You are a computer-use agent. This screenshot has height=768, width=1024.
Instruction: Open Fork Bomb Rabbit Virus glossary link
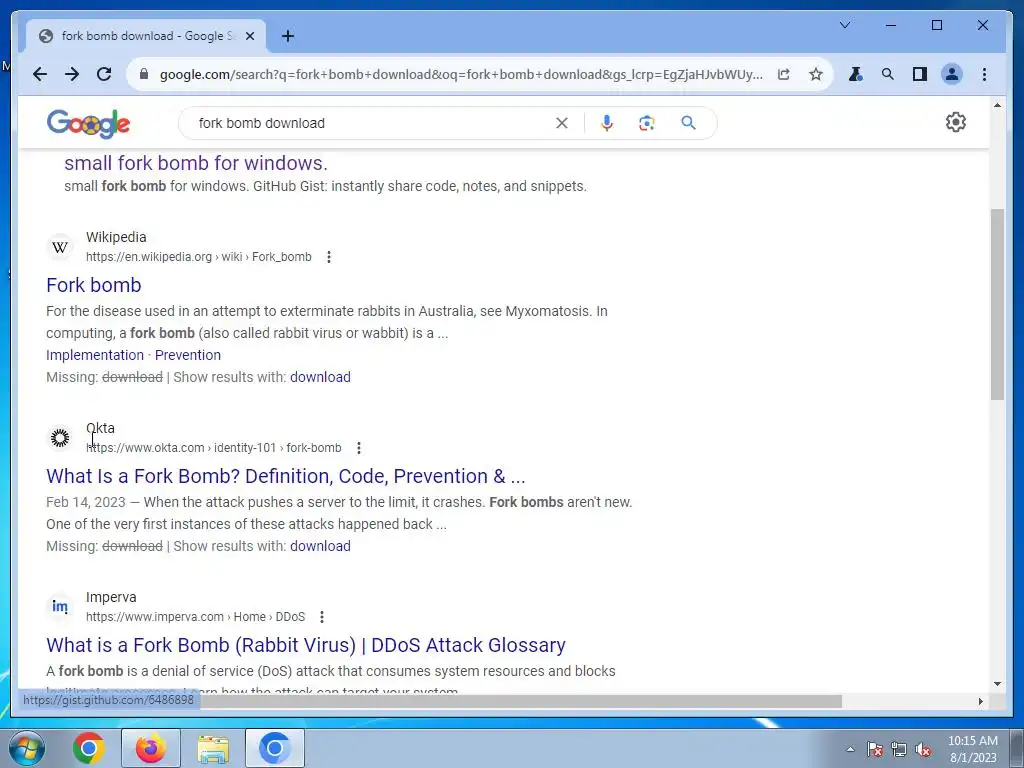(306, 646)
